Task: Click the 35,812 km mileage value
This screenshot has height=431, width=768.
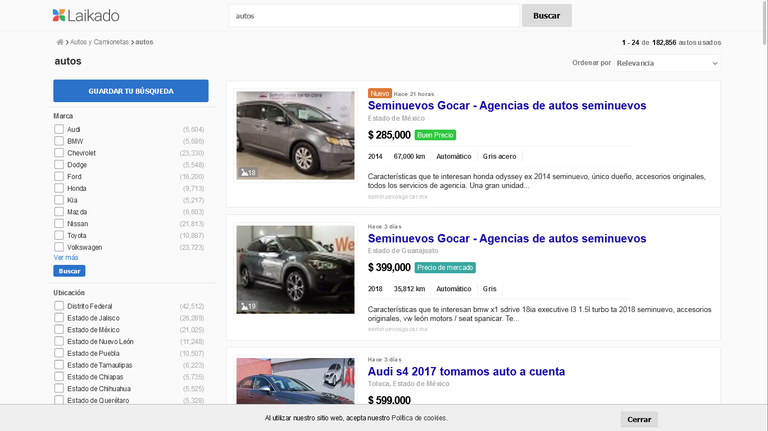Action: coord(409,289)
